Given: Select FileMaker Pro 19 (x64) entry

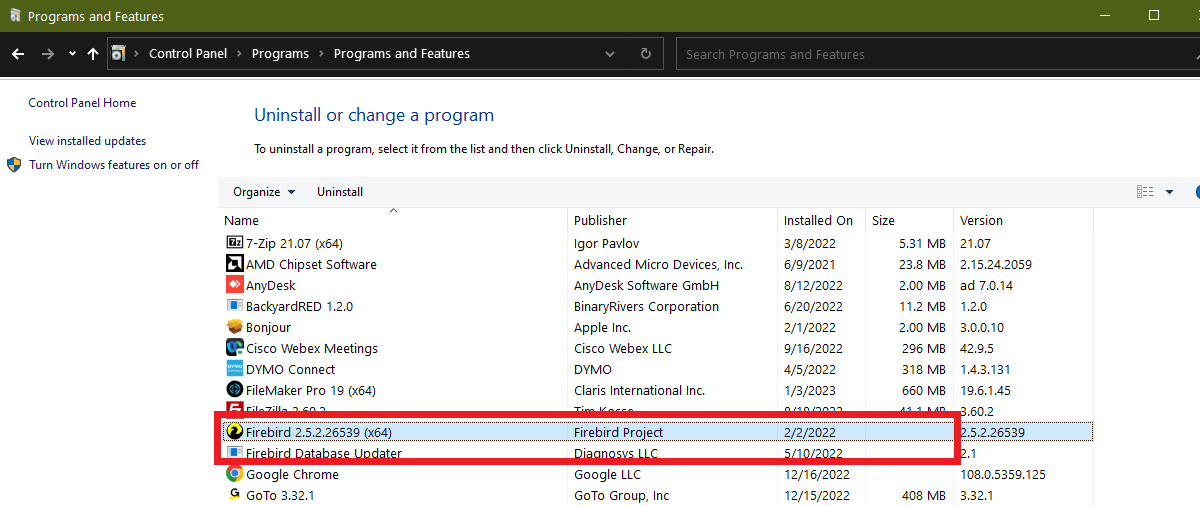Looking at the screenshot, I should tap(656, 390).
